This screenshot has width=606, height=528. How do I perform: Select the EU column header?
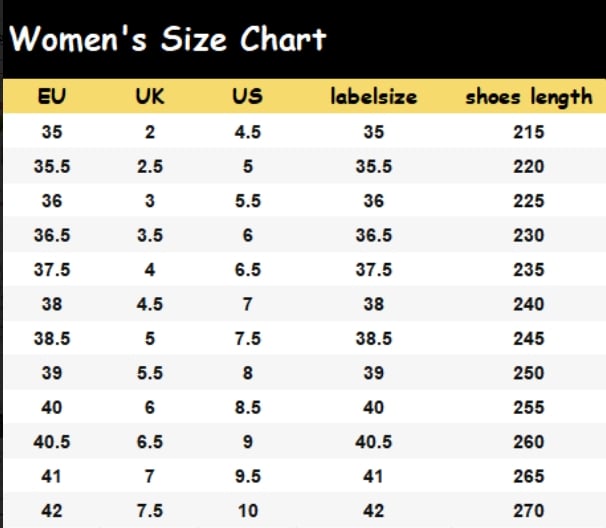[52, 97]
